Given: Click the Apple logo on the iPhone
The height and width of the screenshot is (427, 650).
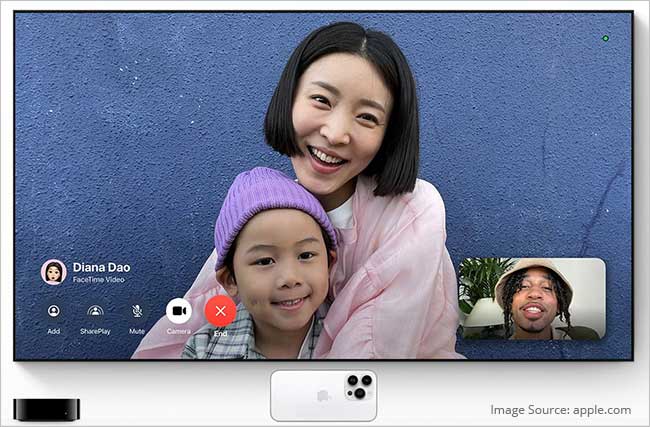Looking at the screenshot, I should pyautogui.click(x=323, y=396).
